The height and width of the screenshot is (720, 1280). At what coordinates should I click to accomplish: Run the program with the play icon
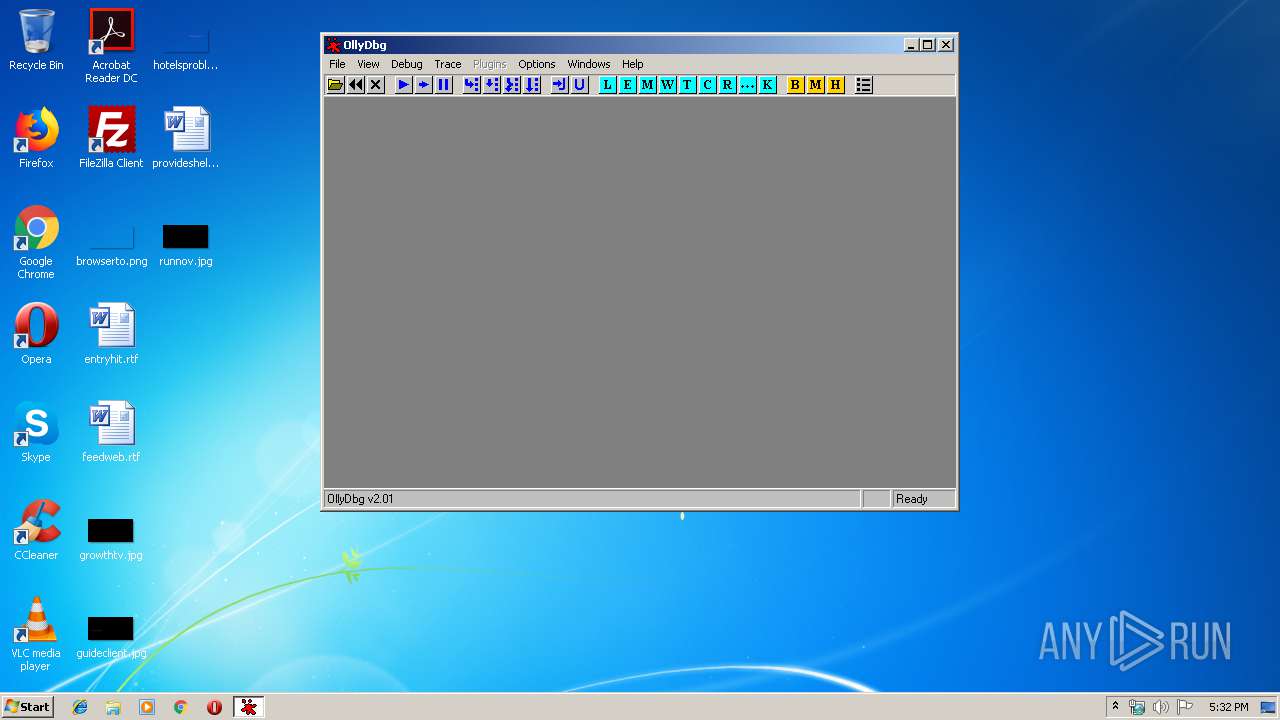[x=404, y=85]
